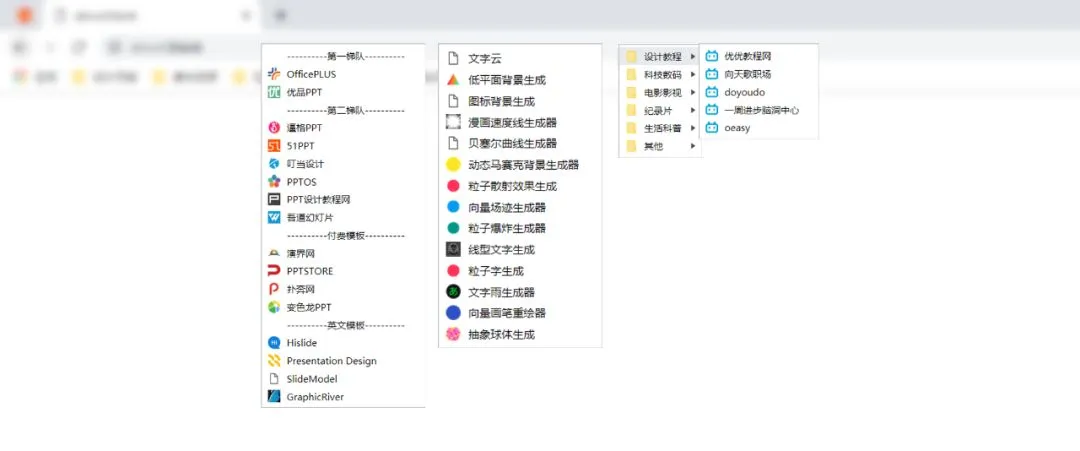Click the doyoudo bilibili icon
Viewport: 1080px width, 451px height.
(x=712, y=92)
